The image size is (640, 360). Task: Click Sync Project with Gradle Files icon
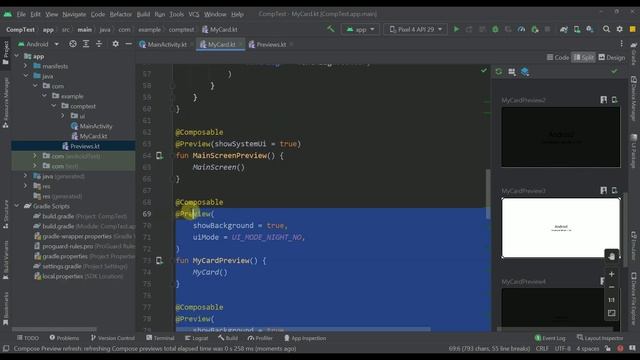pos(564,29)
